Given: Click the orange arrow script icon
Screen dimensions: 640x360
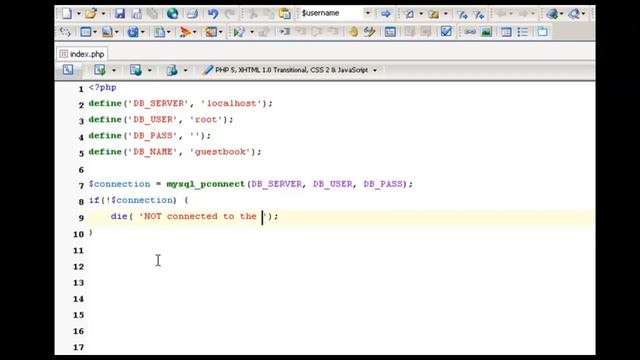Looking at the screenshot, I should pyautogui.click(x=185, y=32).
